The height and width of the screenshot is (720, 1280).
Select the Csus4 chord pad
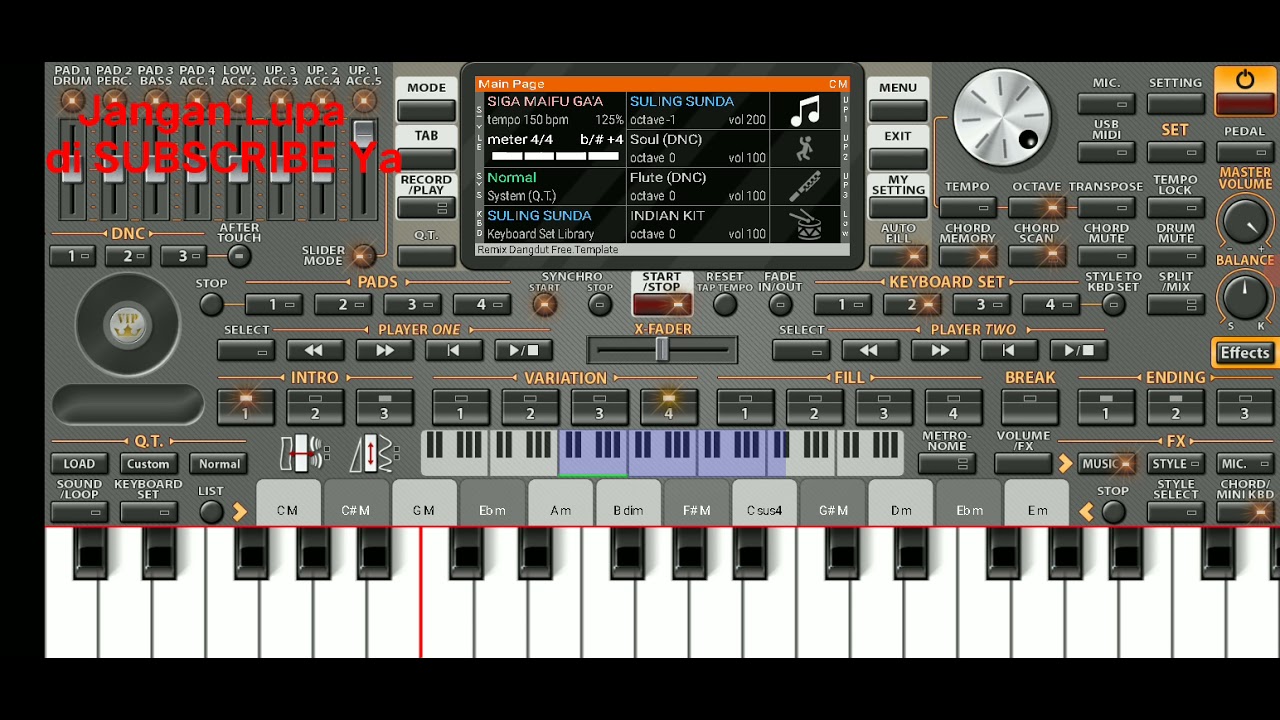pos(764,503)
